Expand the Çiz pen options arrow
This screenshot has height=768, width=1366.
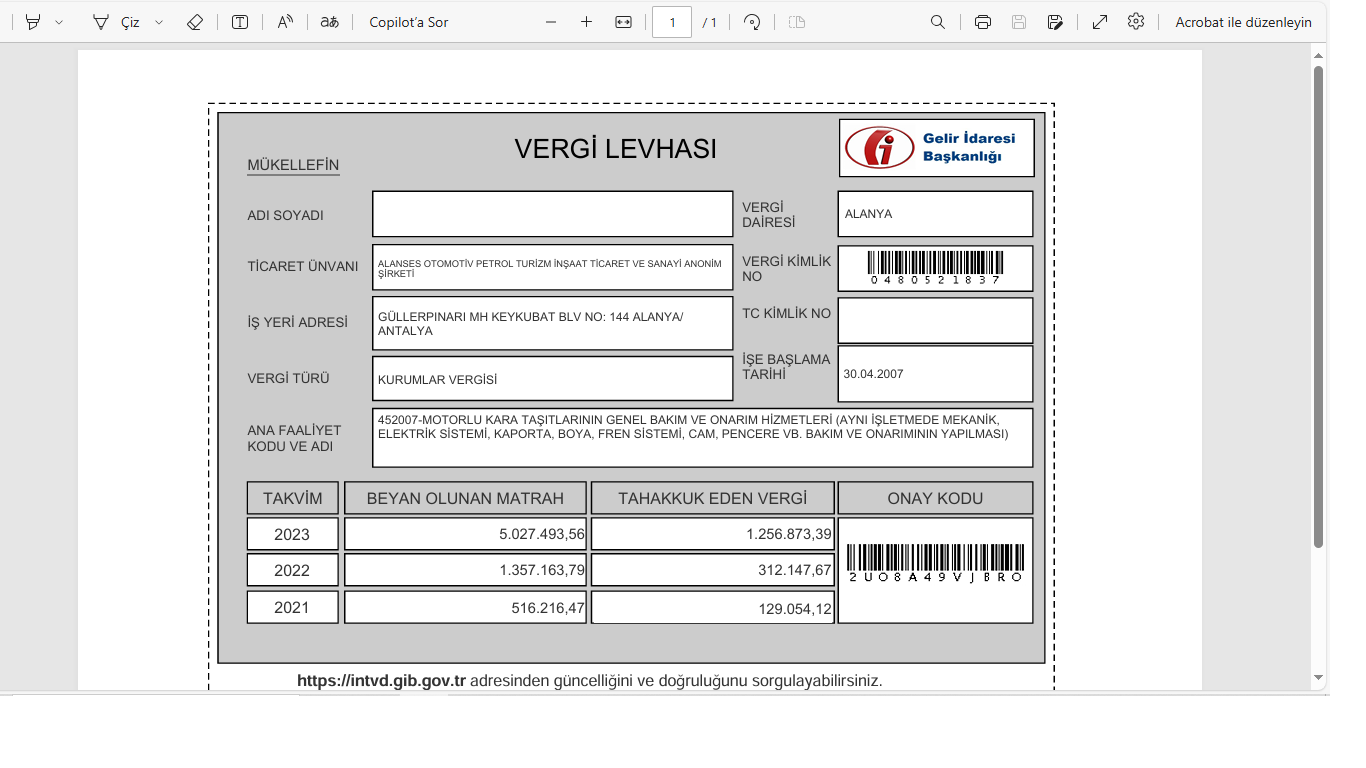159,22
